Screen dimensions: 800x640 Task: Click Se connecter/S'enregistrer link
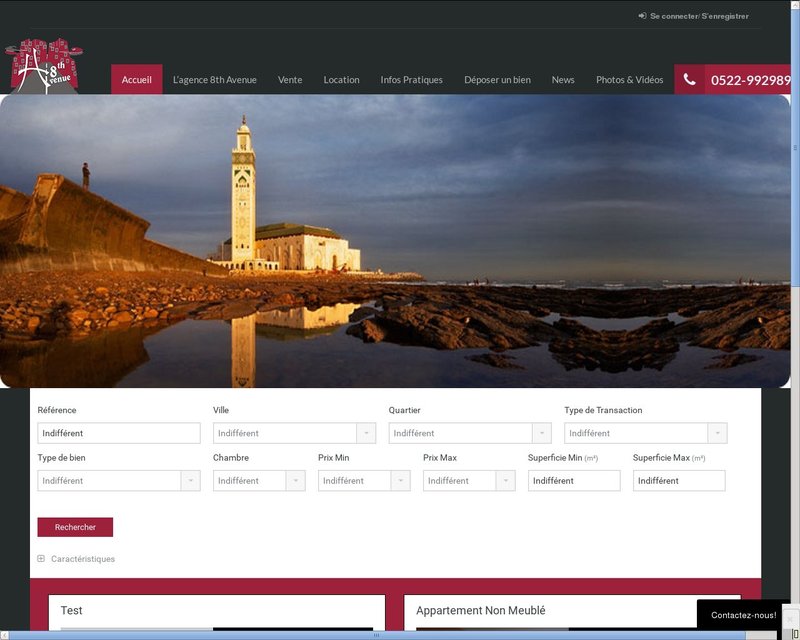tap(699, 16)
